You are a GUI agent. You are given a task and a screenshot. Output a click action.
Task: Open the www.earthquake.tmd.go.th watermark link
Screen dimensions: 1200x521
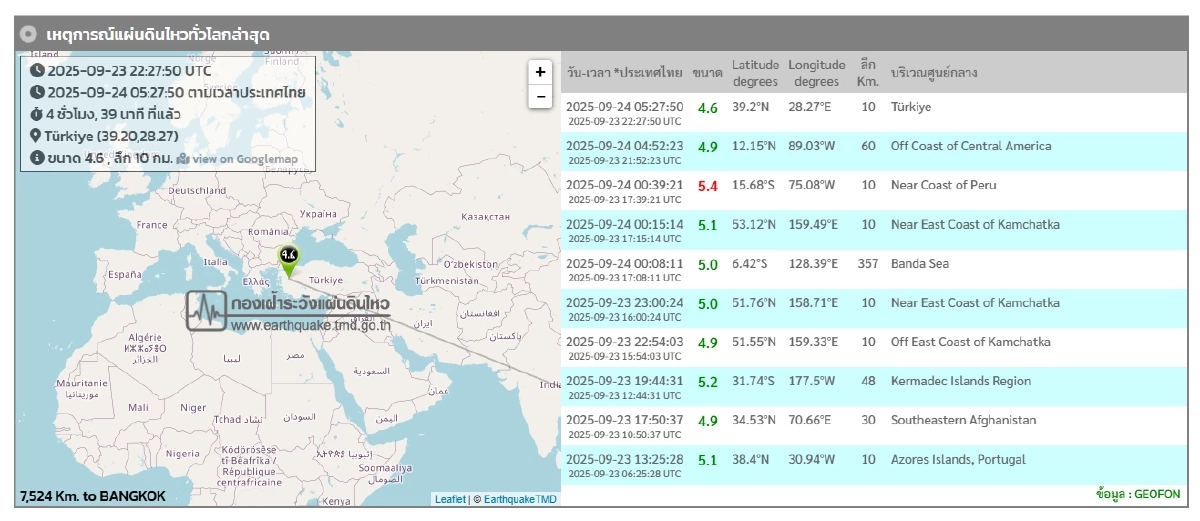[309, 326]
